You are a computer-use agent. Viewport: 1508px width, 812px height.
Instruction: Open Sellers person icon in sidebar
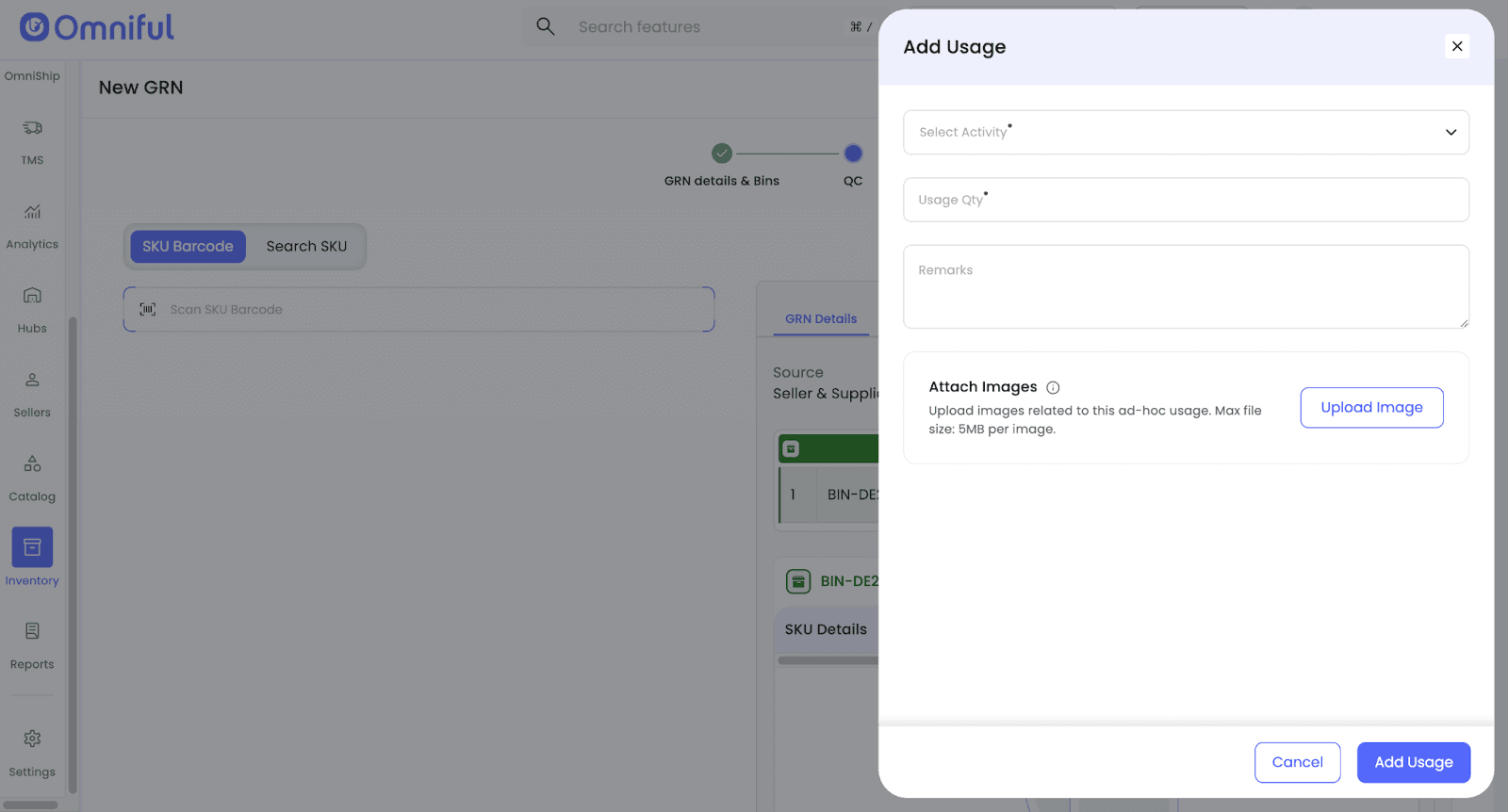click(x=32, y=380)
